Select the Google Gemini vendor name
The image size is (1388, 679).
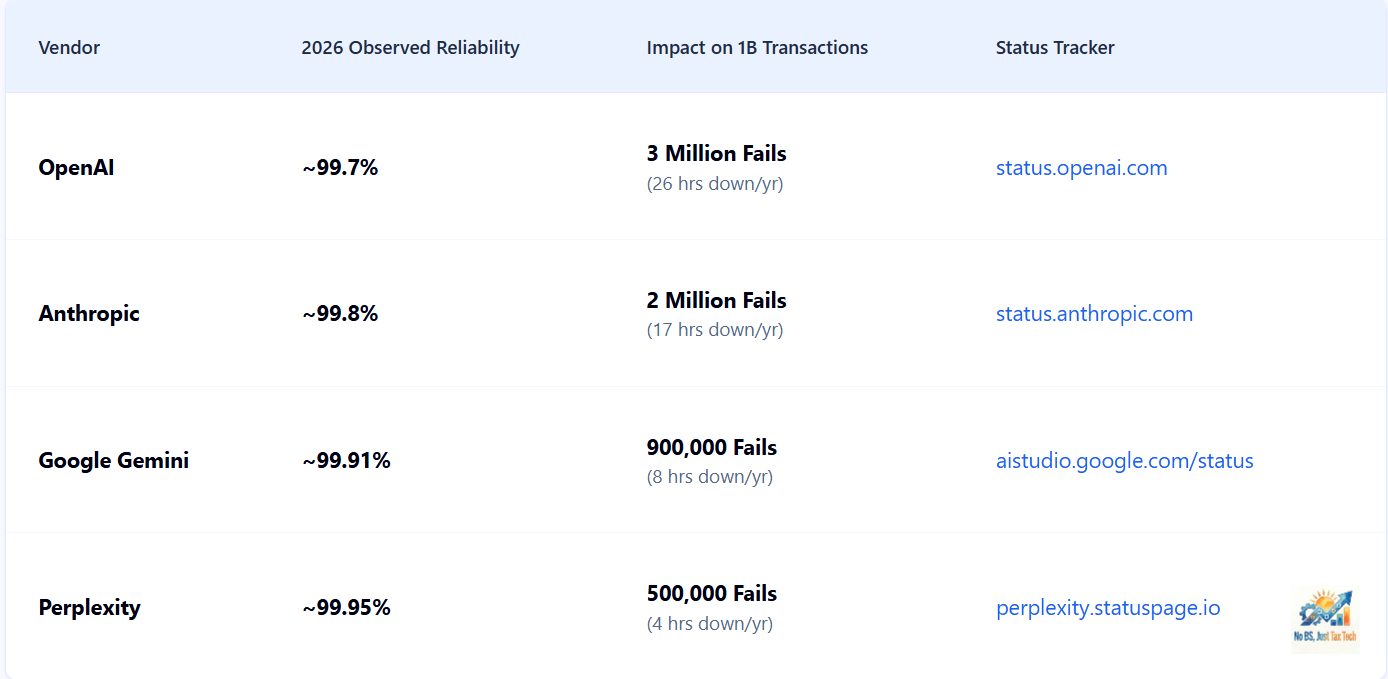(x=113, y=461)
